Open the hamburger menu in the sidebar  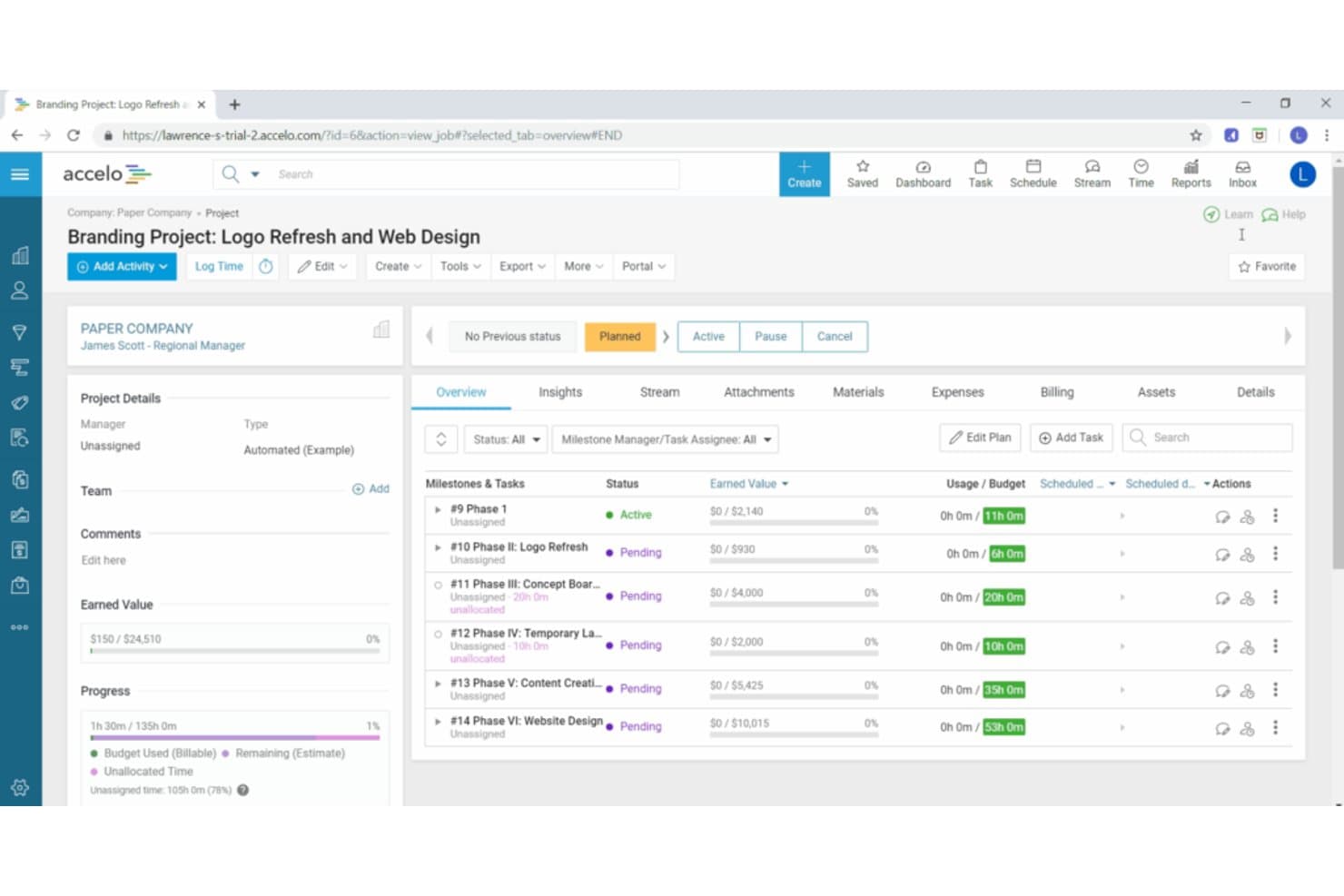(x=20, y=174)
